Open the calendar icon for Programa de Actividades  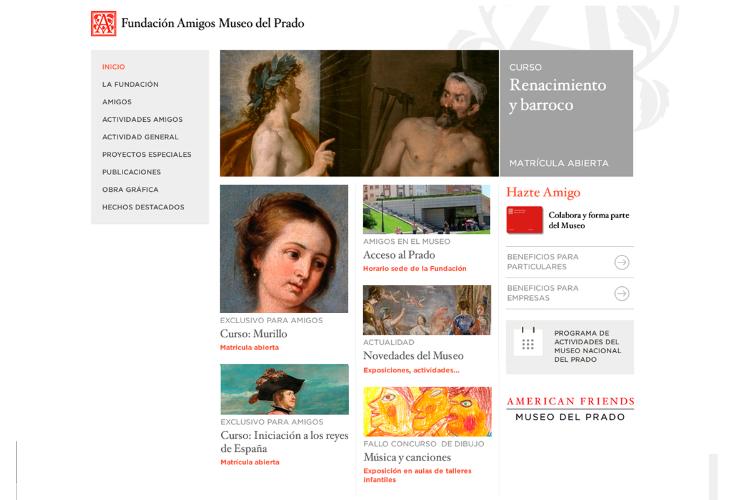[x=528, y=342]
